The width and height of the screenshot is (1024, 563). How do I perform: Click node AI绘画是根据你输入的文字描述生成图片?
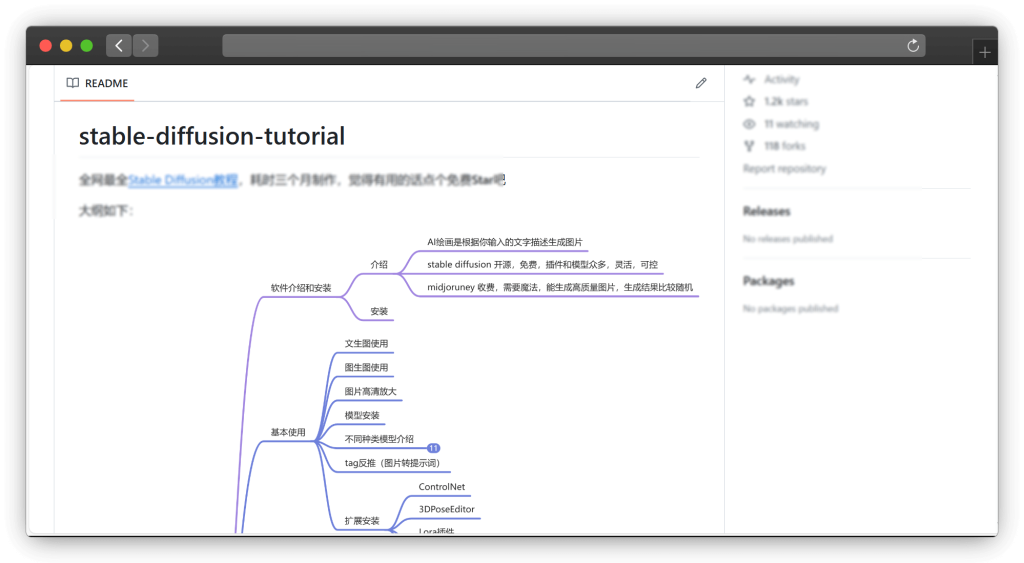[505, 242]
